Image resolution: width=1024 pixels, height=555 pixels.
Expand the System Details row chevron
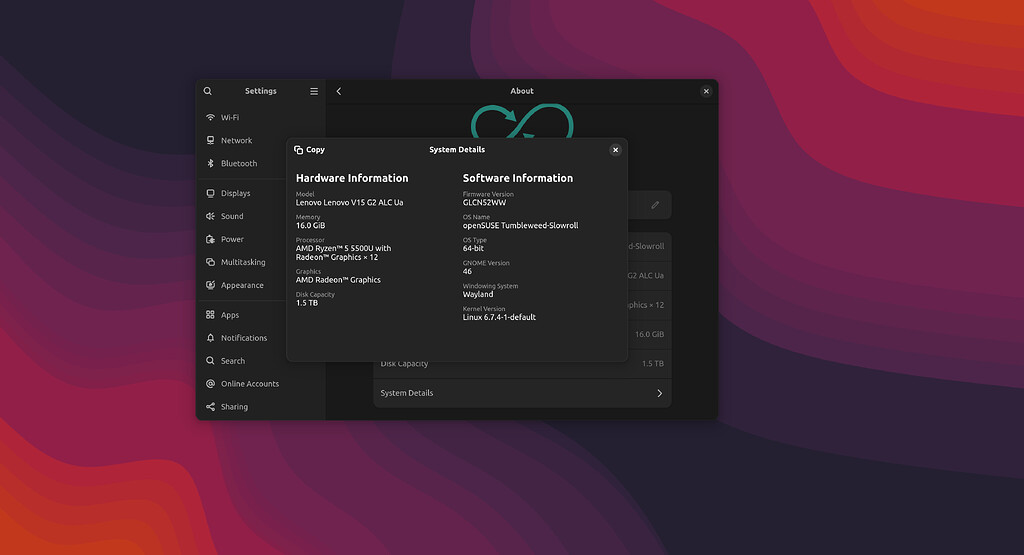(x=659, y=393)
